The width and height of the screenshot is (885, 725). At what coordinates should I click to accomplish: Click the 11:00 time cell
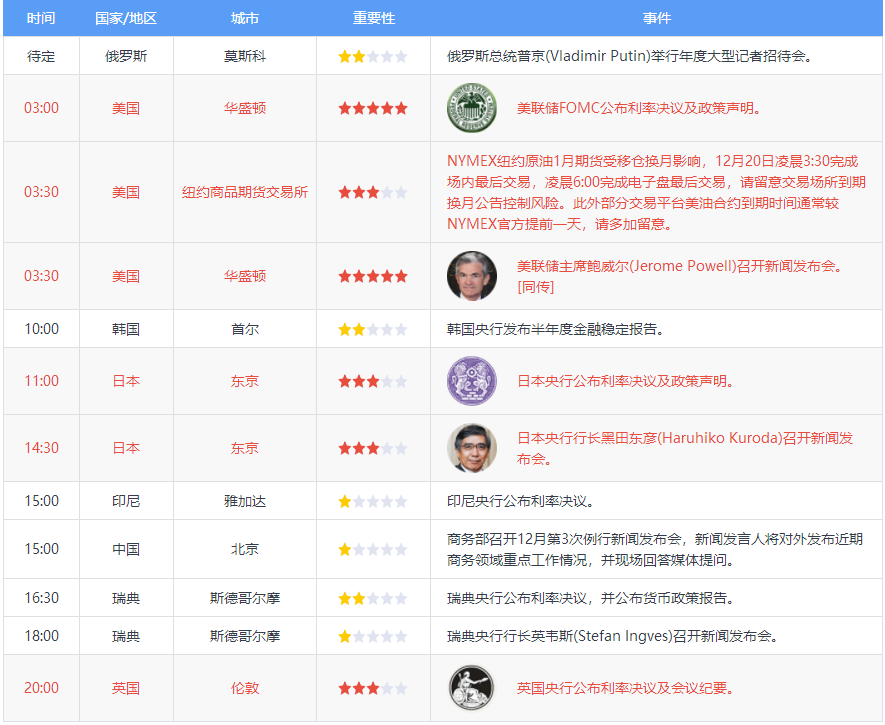click(41, 381)
